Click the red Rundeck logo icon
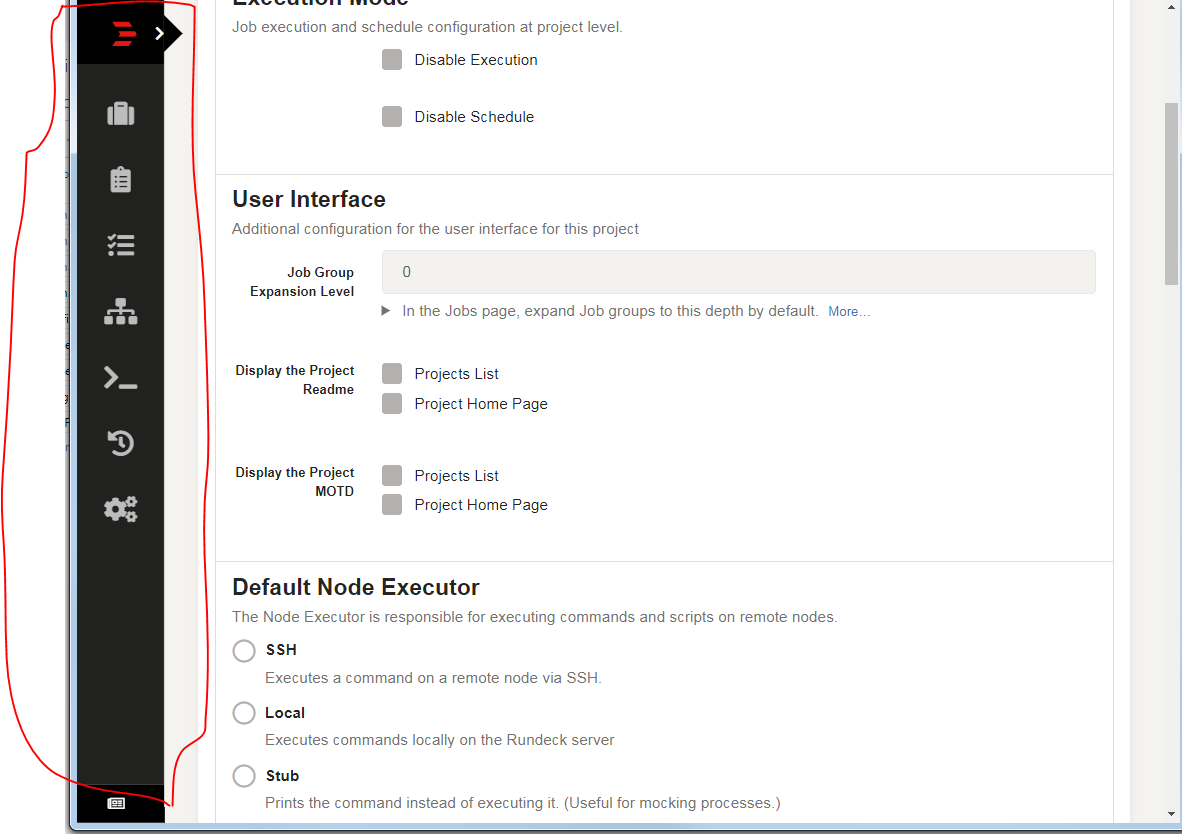This screenshot has width=1182, height=834. pos(124,34)
